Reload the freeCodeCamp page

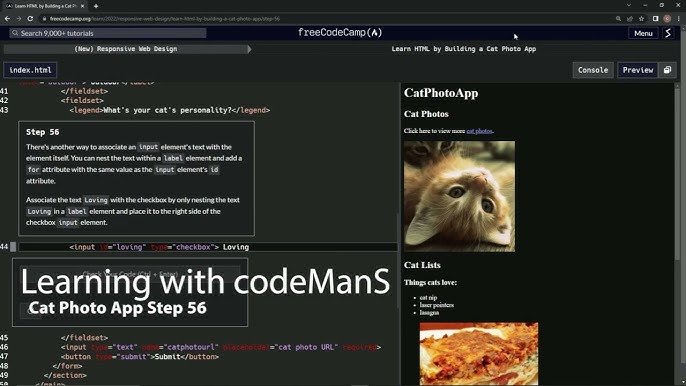click(30, 19)
